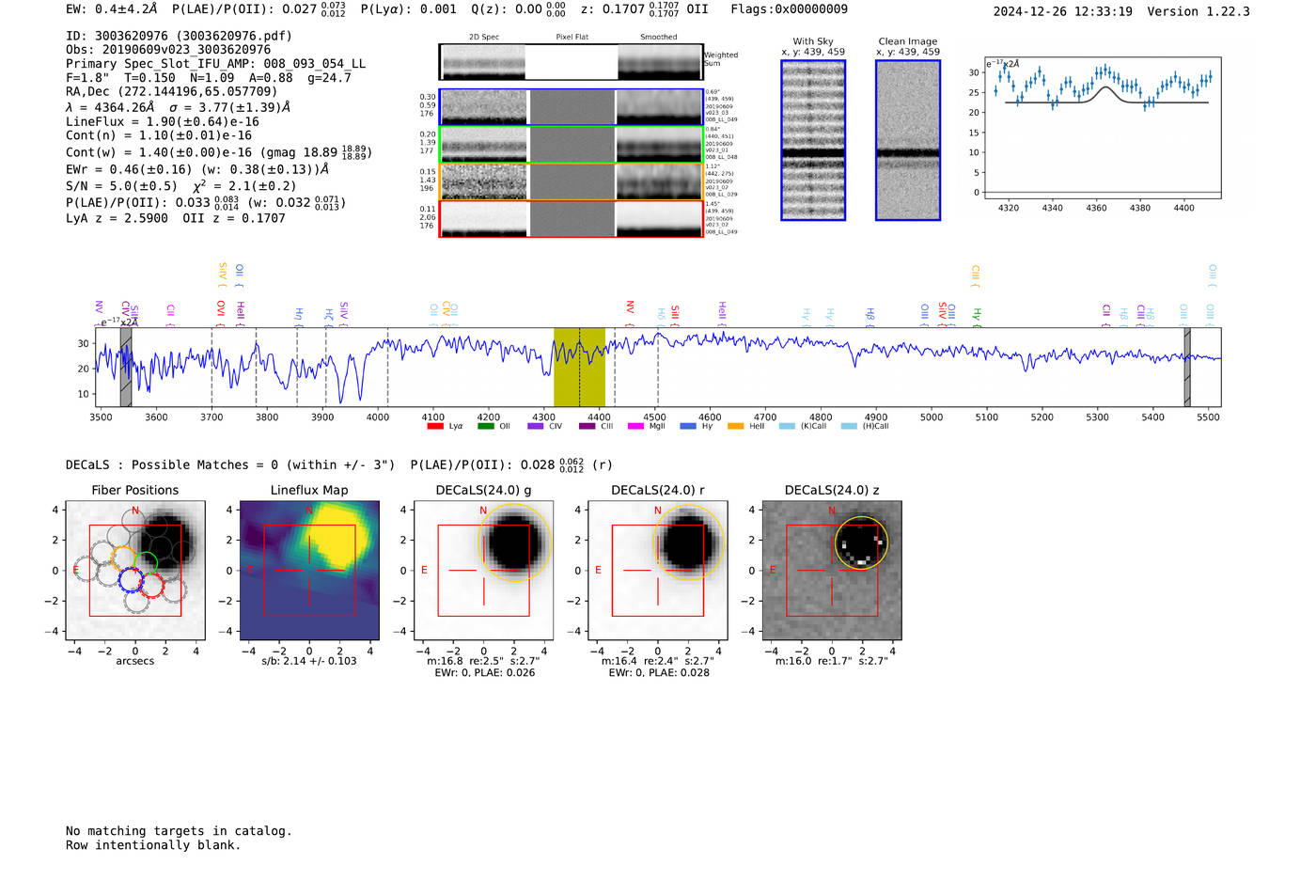1316x896 pixels.
Task: Click "No matching targets in catalog." text
Action: [x=179, y=831]
